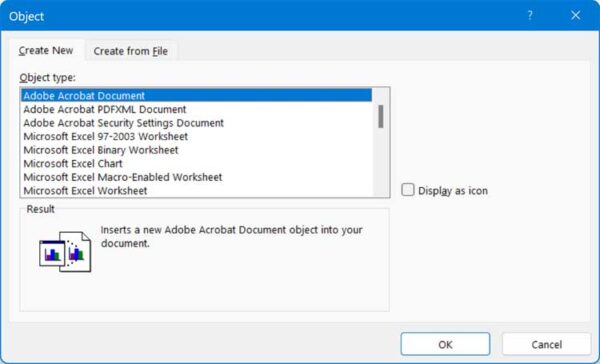The image size is (600, 364).
Task: Switch to the Create New tab
Action: click(46, 51)
